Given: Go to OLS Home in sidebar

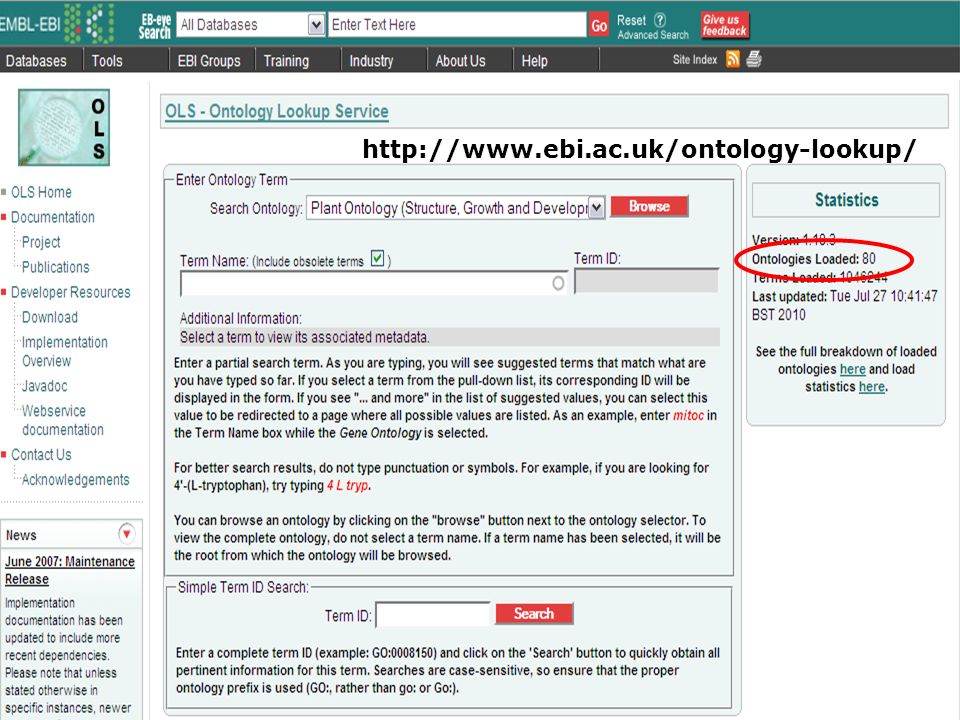Looking at the screenshot, I should tap(41, 192).
